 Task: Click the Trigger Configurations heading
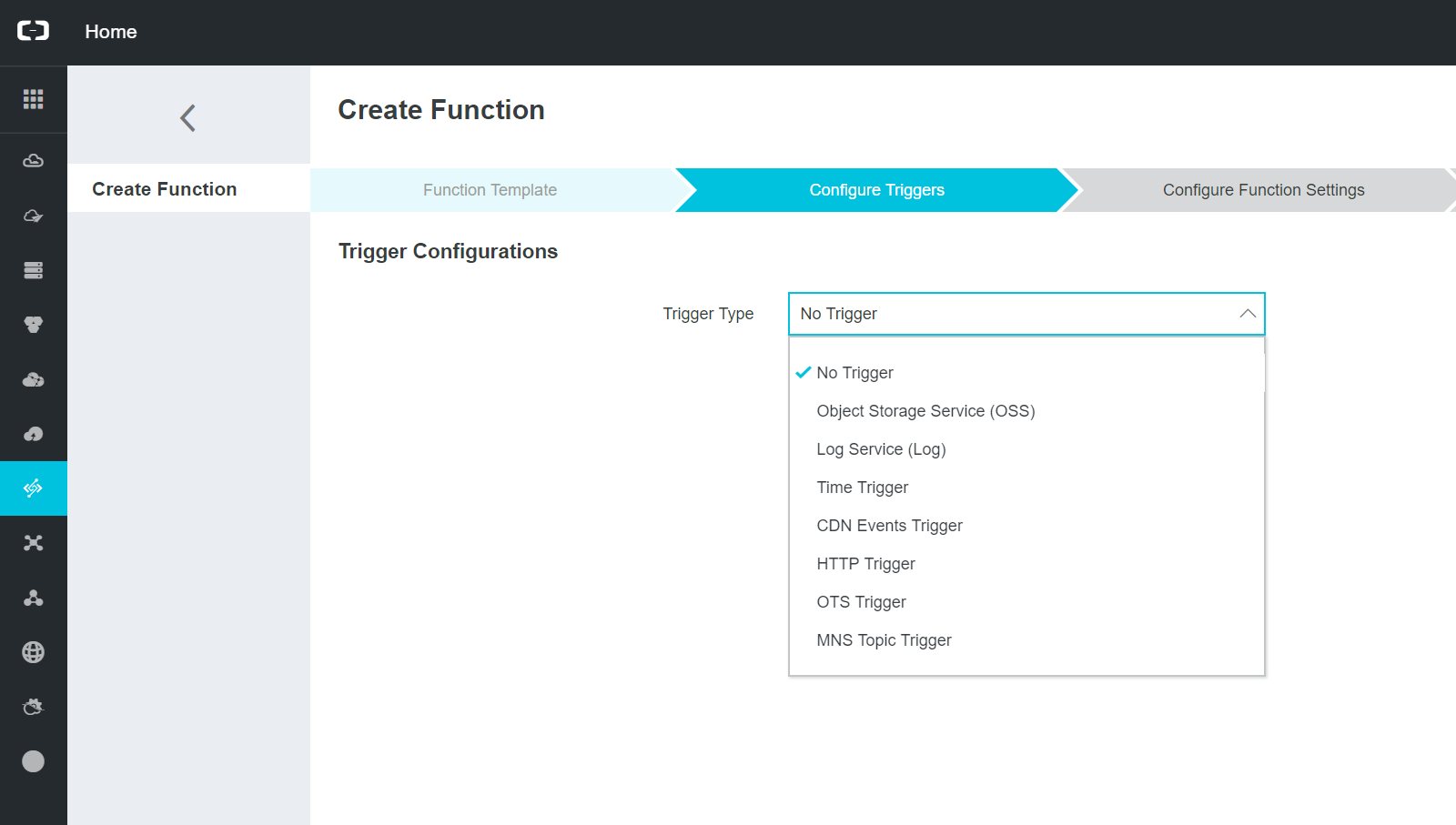(x=448, y=252)
